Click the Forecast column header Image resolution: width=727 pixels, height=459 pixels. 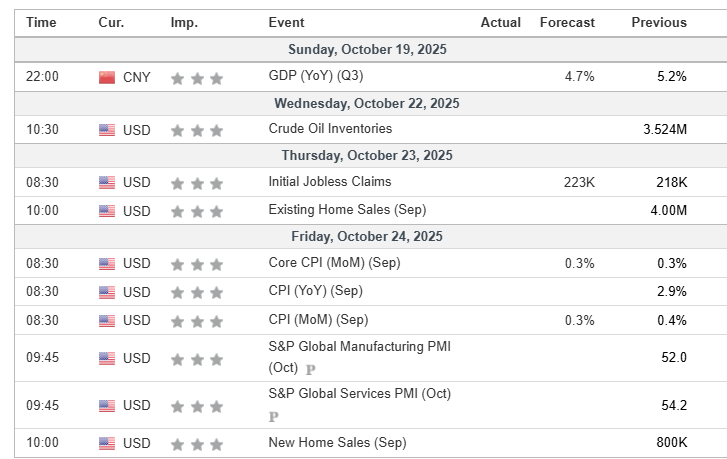coord(567,22)
